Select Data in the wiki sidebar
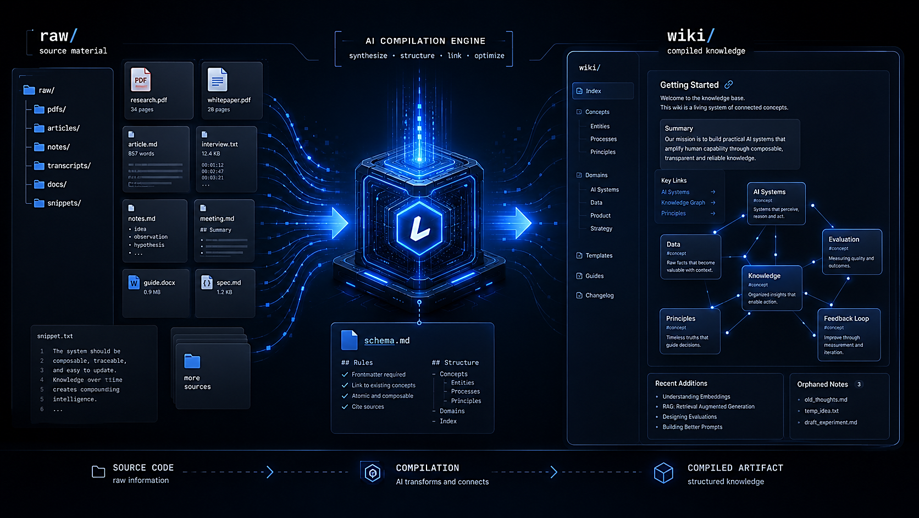The height and width of the screenshot is (518, 919). (x=596, y=202)
